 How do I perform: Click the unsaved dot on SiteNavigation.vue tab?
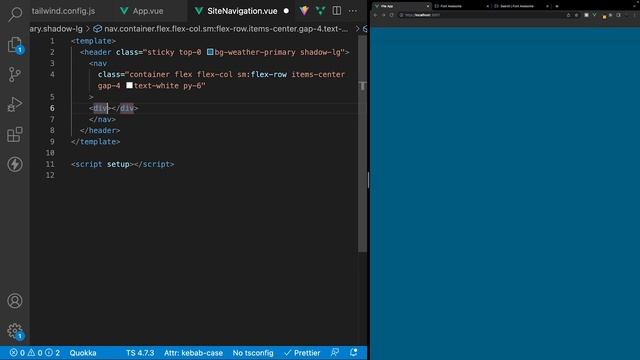[286, 11]
